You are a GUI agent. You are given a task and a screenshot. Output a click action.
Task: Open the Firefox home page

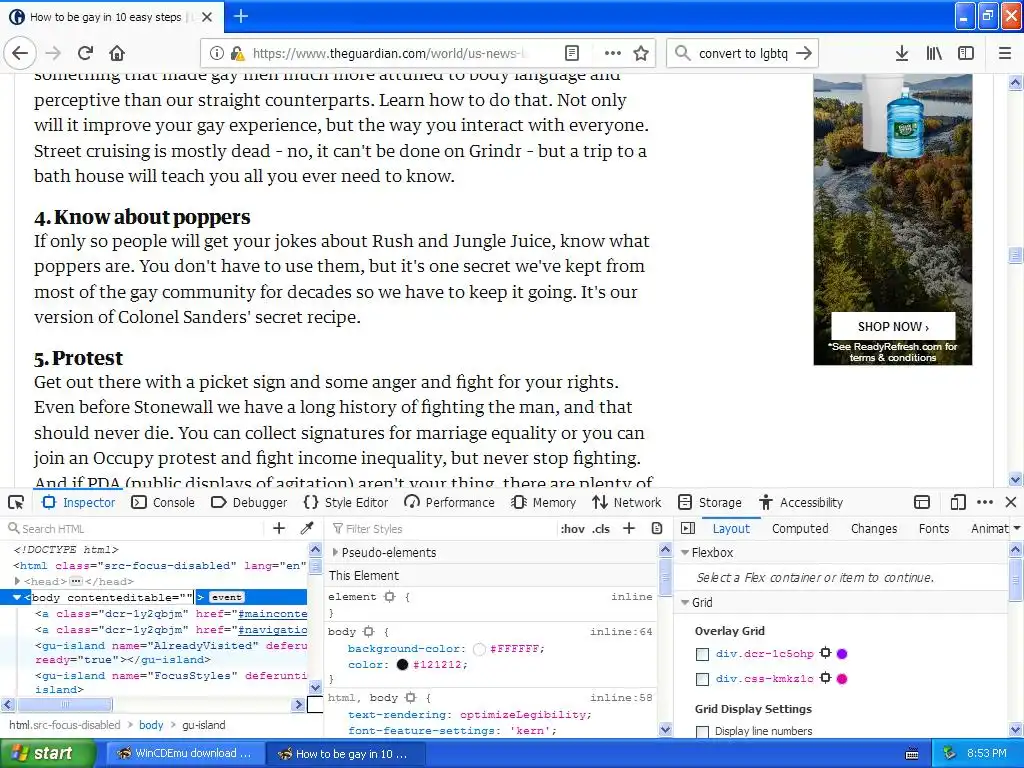117,53
